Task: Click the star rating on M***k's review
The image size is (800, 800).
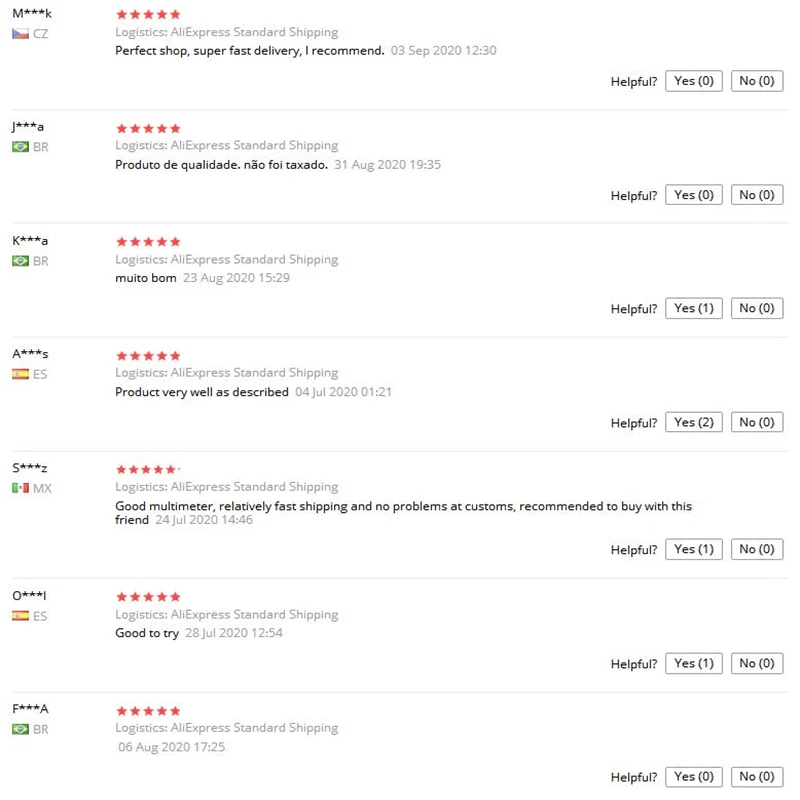Action: (148, 15)
